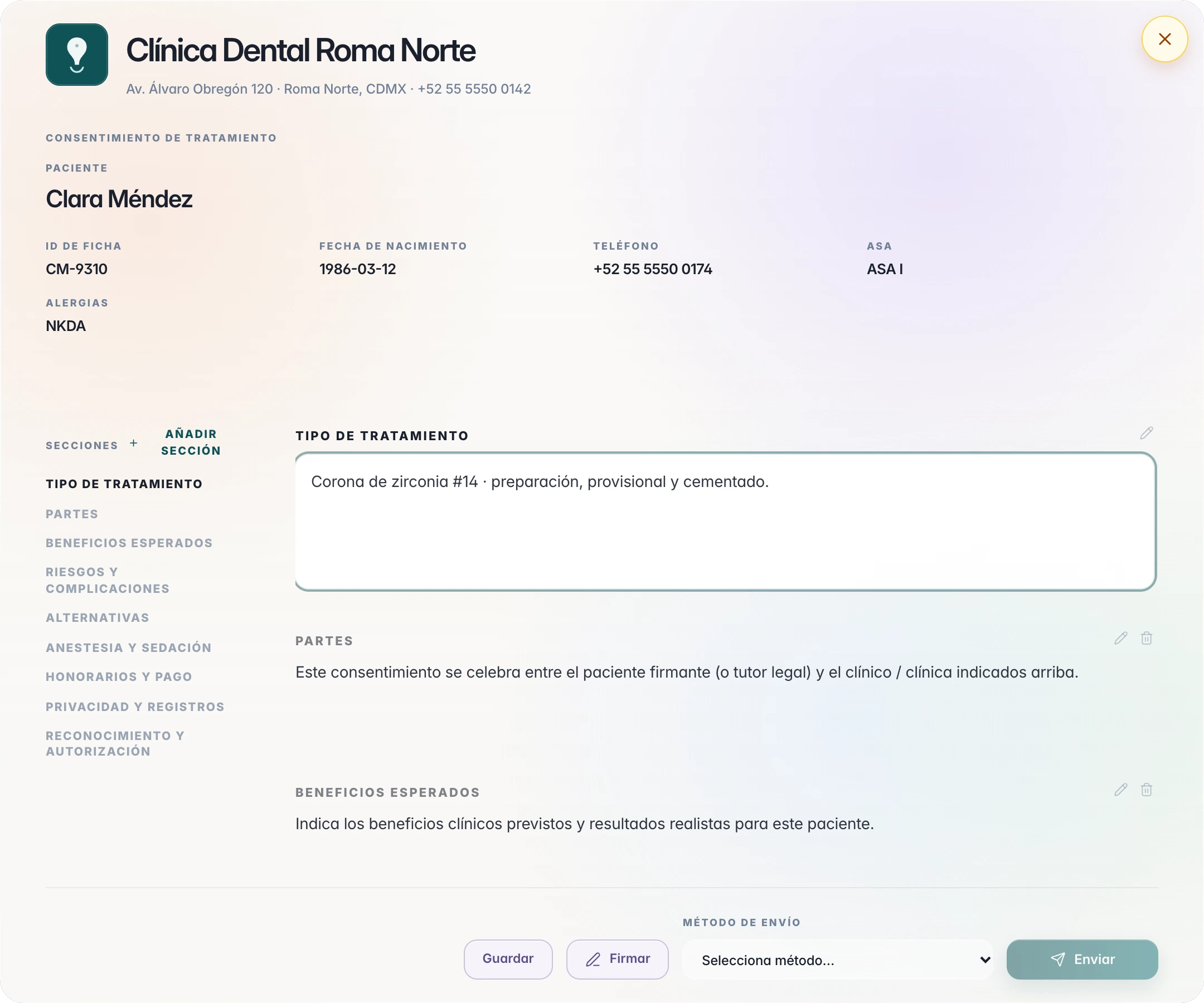Screen dimensions: 1204x1003
Task: Open Riesgos y Complicaciones section
Action: (108, 581)
